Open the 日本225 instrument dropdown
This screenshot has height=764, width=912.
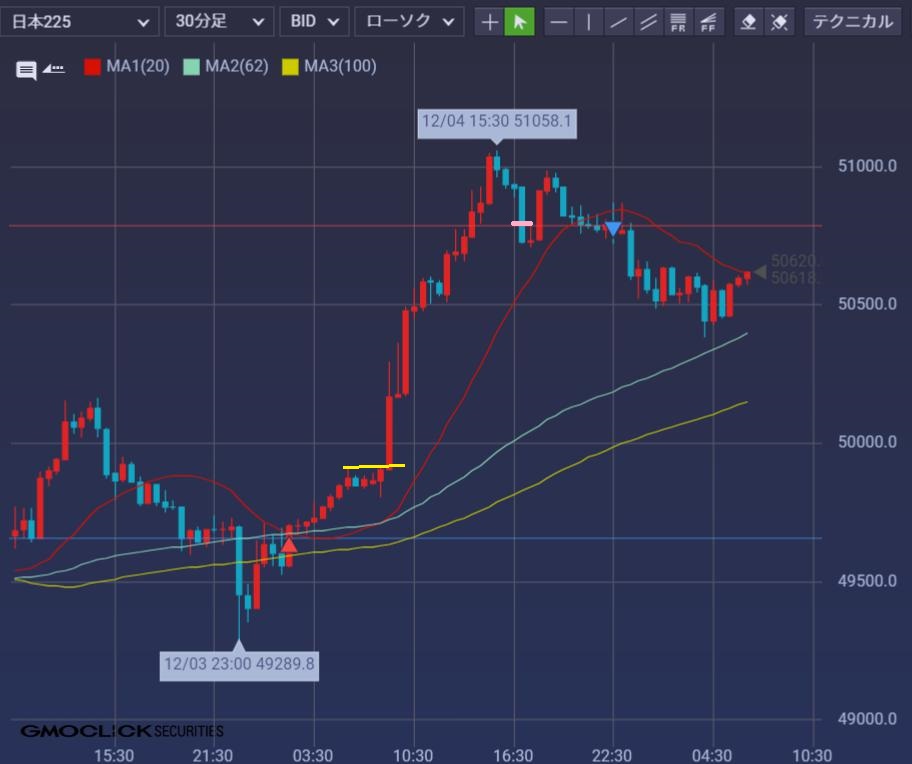pos(79,21)
